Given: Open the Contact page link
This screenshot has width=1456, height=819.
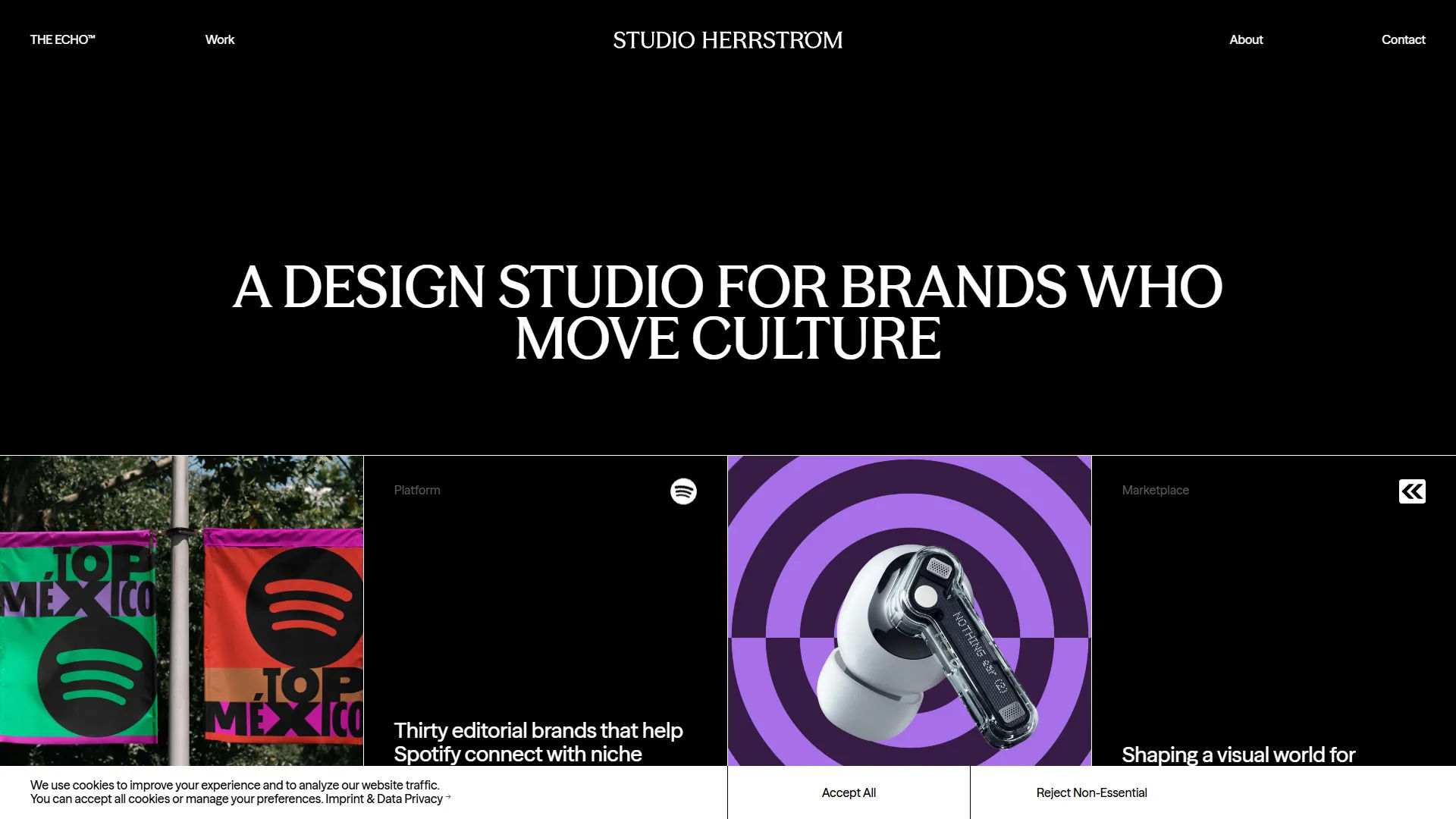Looking at the screenshot, I should pyautogui.click(x=1403, y=39).
